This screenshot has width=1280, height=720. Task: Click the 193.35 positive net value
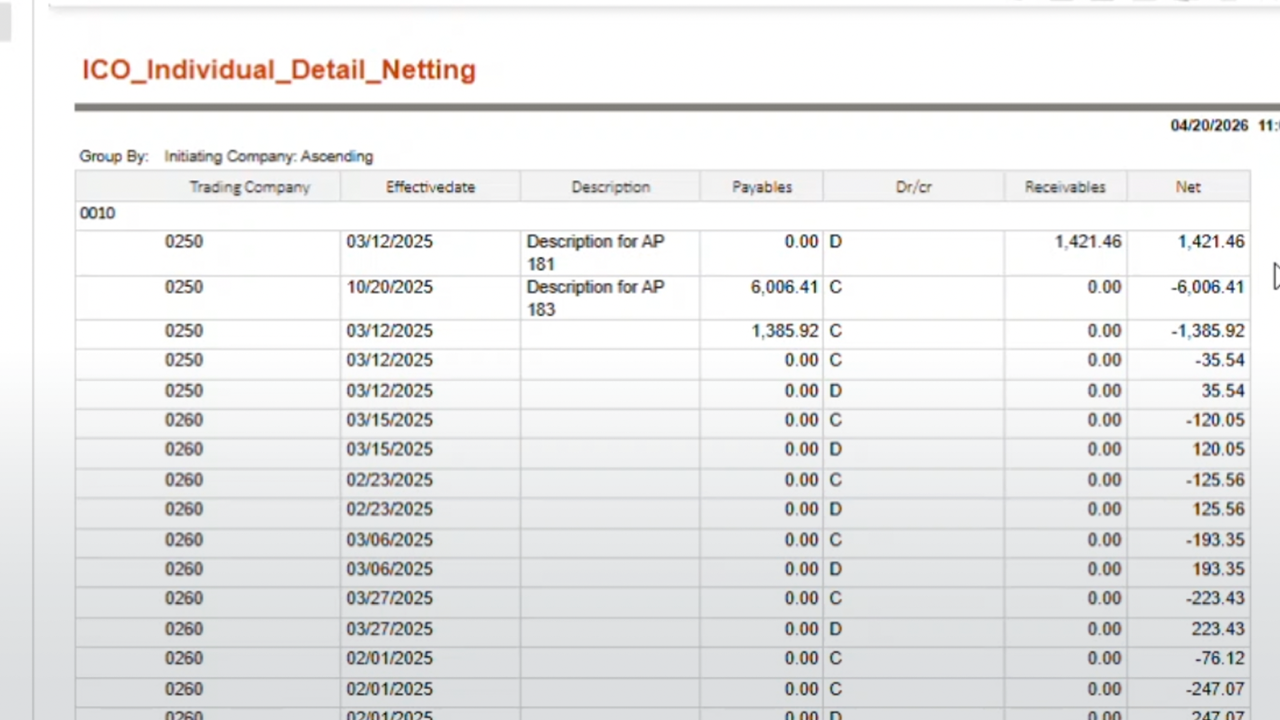click(1218, 569)
